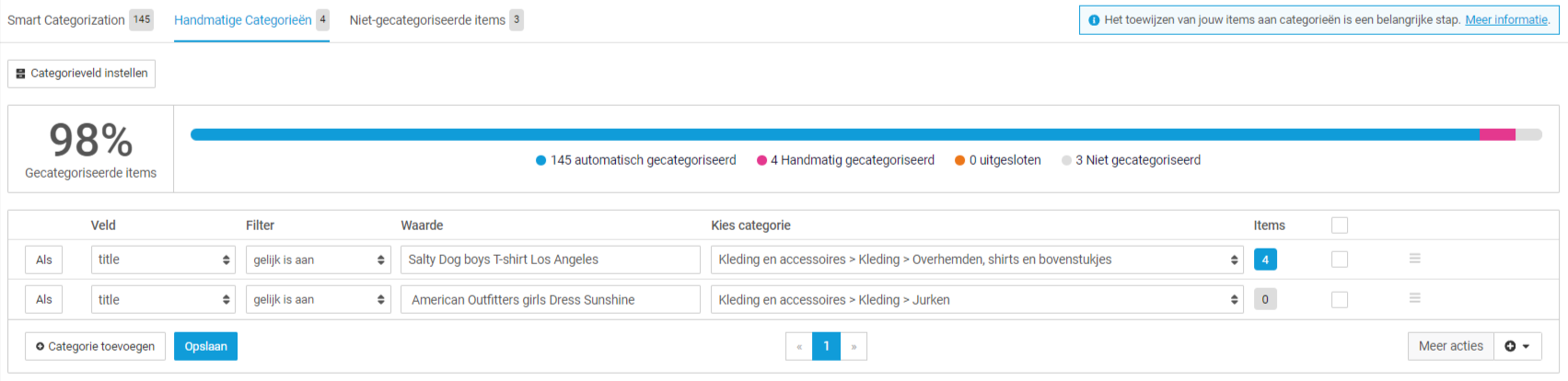Click the blue item count badge showing 4
Viewport: 1568px width, 381px height.
coord(1265,260)
